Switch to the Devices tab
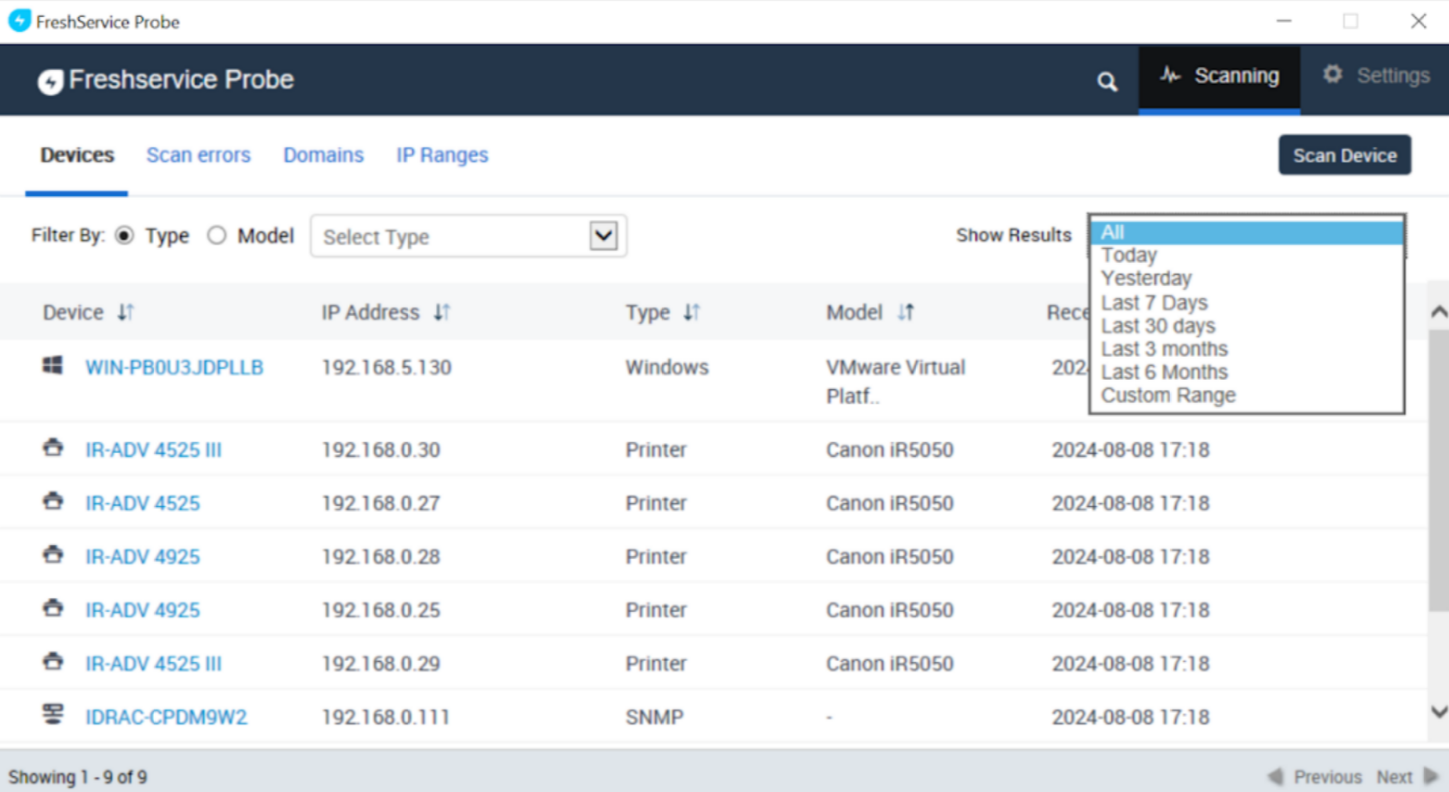The height and width of the screenshot is (792, 1449). click(77, 155)
